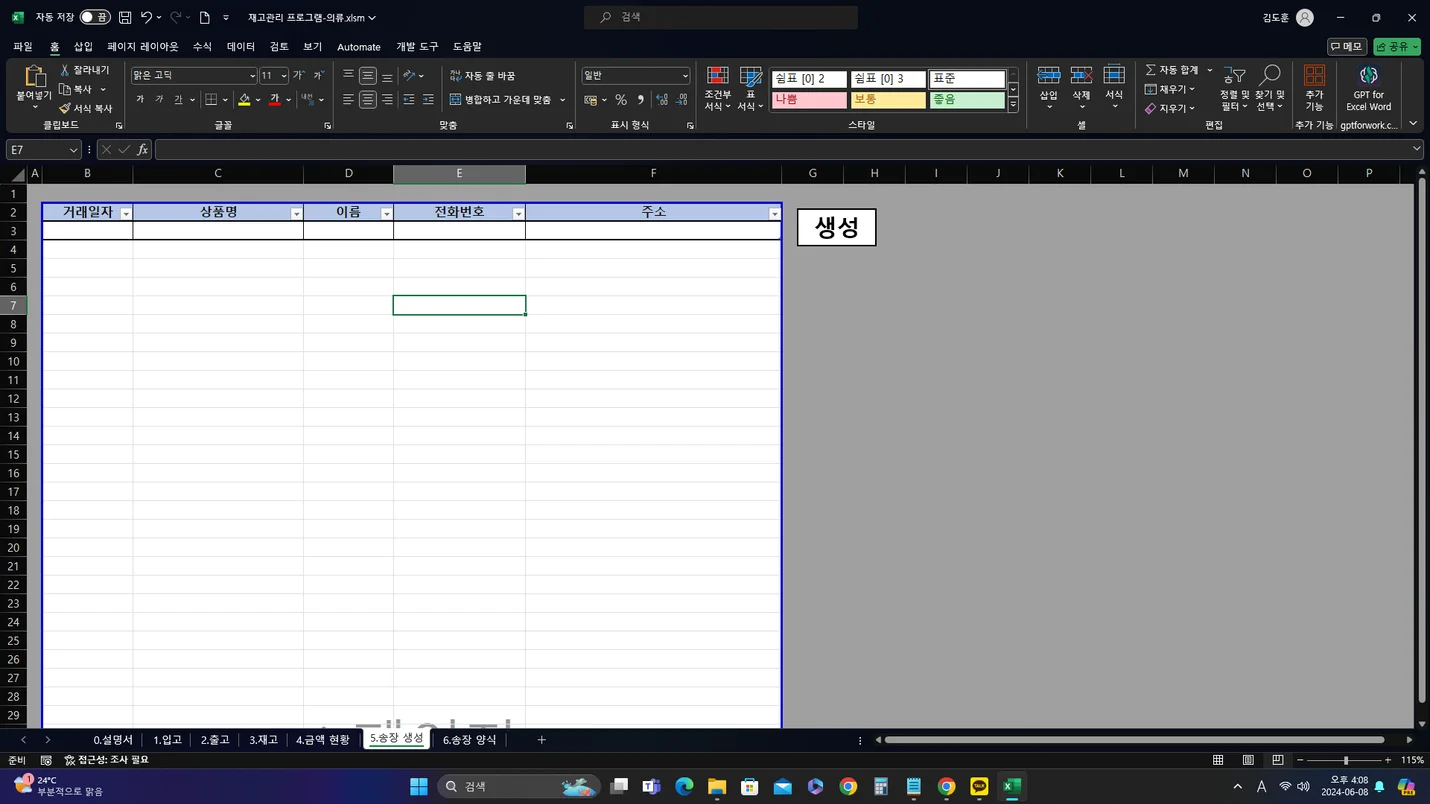Open filter dropdown for 상품명 column

coord(296,214)
